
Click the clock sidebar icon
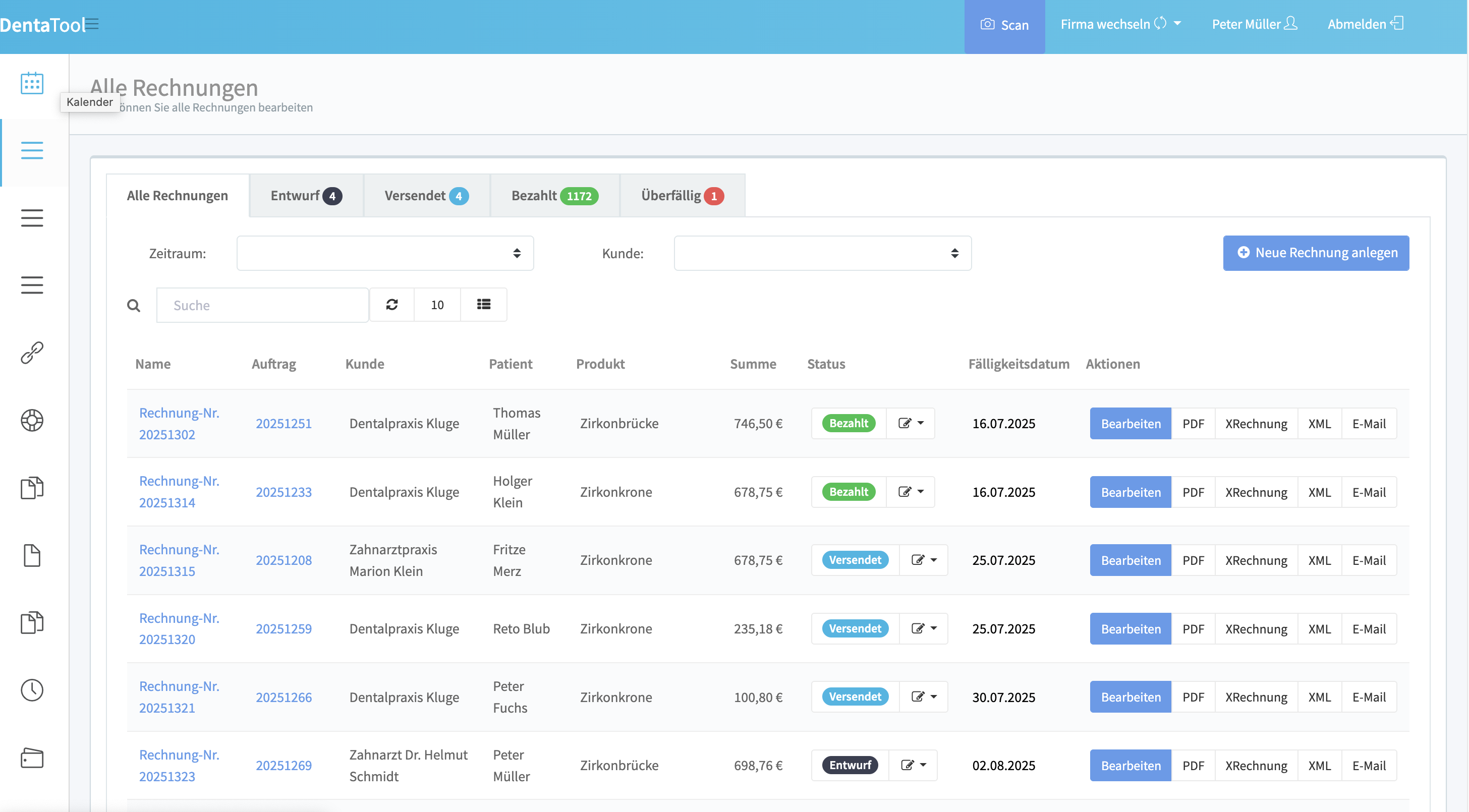pos(32,689)
